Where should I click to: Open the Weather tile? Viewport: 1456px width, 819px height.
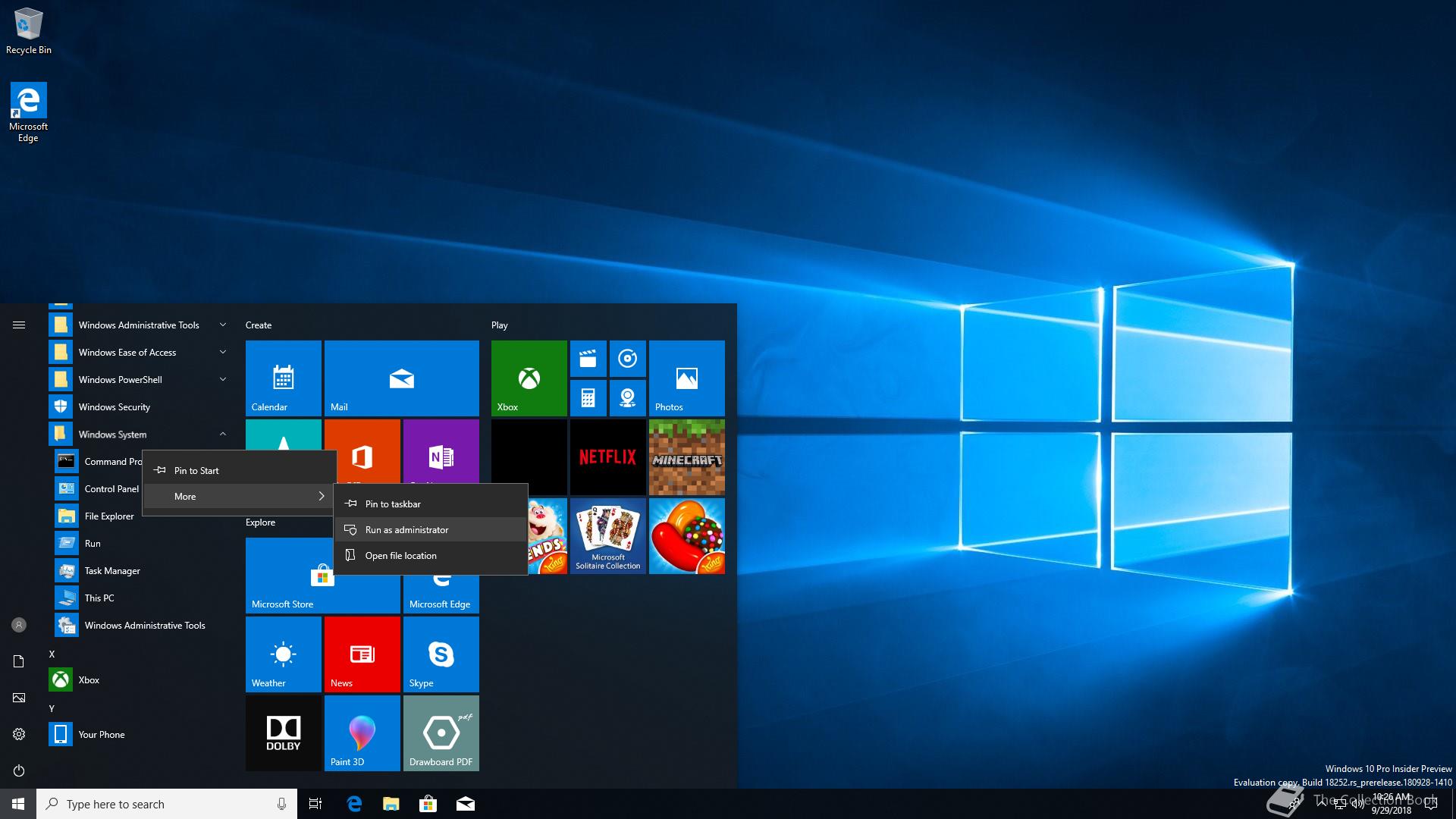click(284, 654)
